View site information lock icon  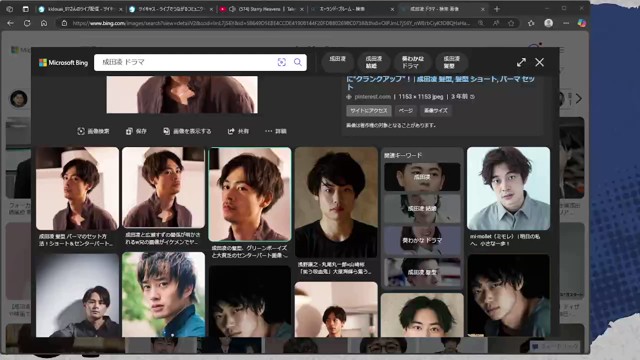pyautogui.click(x=64, y=23)
